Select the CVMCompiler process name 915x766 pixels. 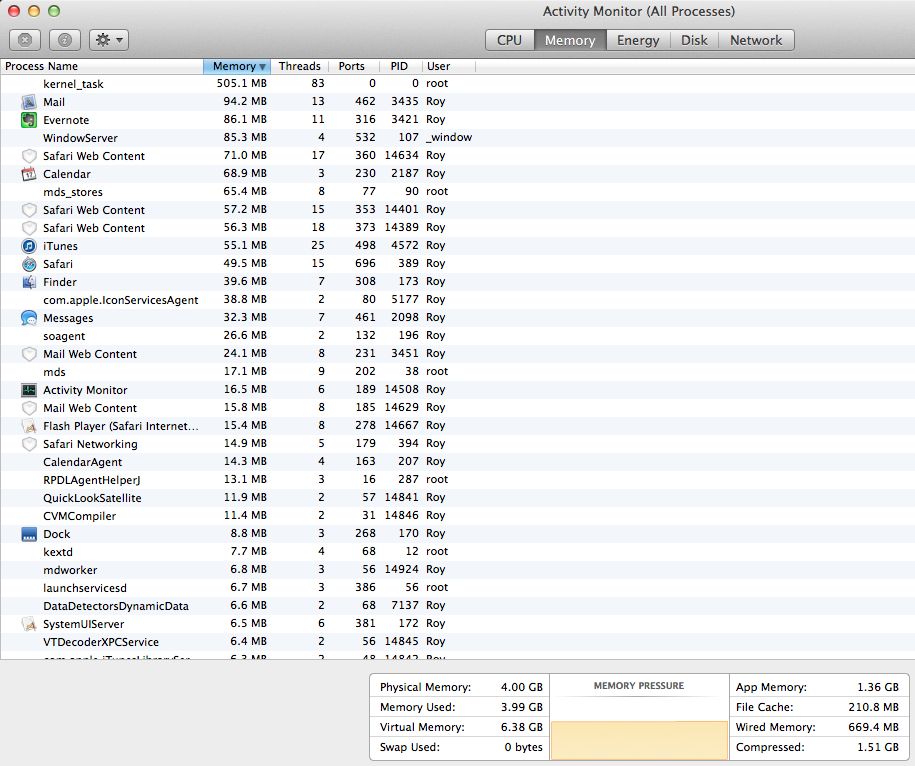[79, 516]
